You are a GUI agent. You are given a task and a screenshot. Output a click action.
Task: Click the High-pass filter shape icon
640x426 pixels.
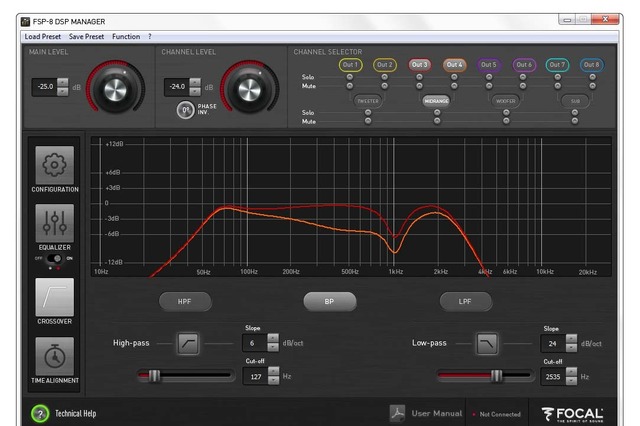click(x=188, y=344)
